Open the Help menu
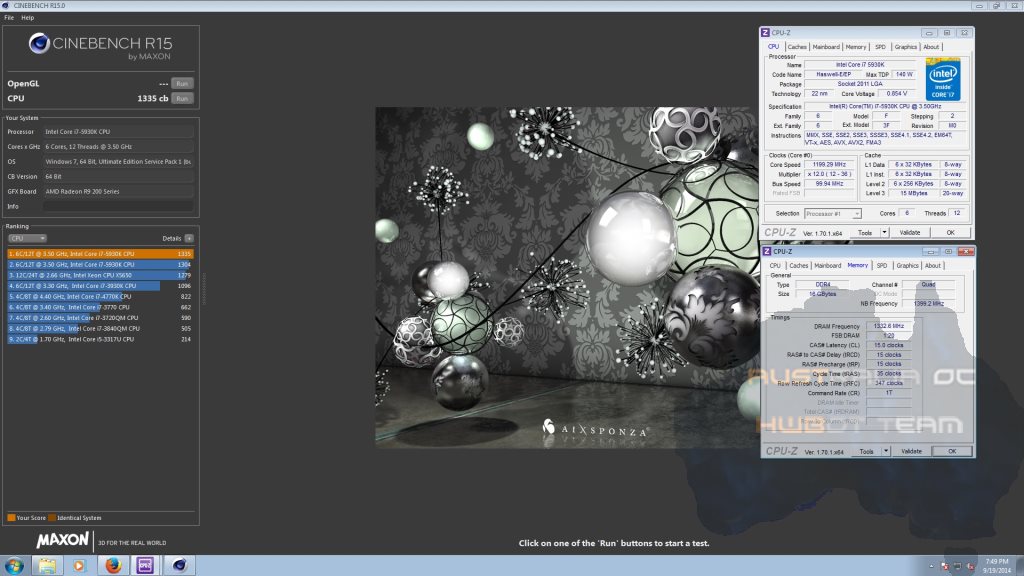This screenshot has width=1024, height=576. 27,18
